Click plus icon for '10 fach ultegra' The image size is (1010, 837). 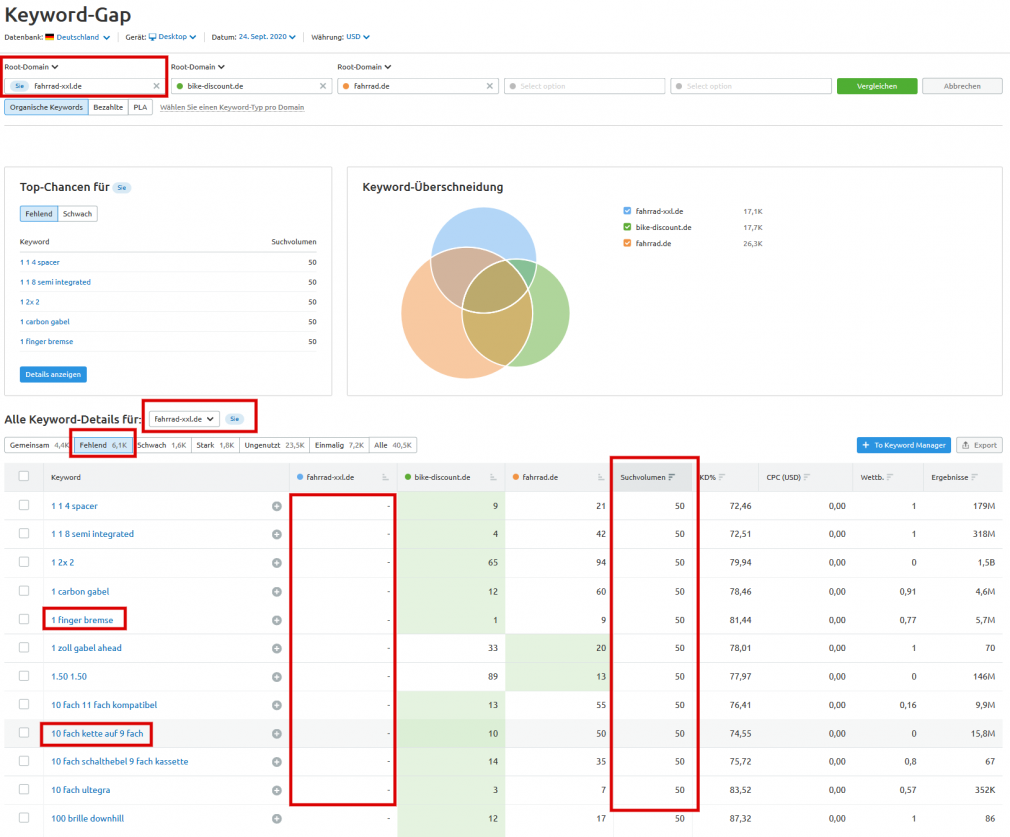click(x=276, y=790)
